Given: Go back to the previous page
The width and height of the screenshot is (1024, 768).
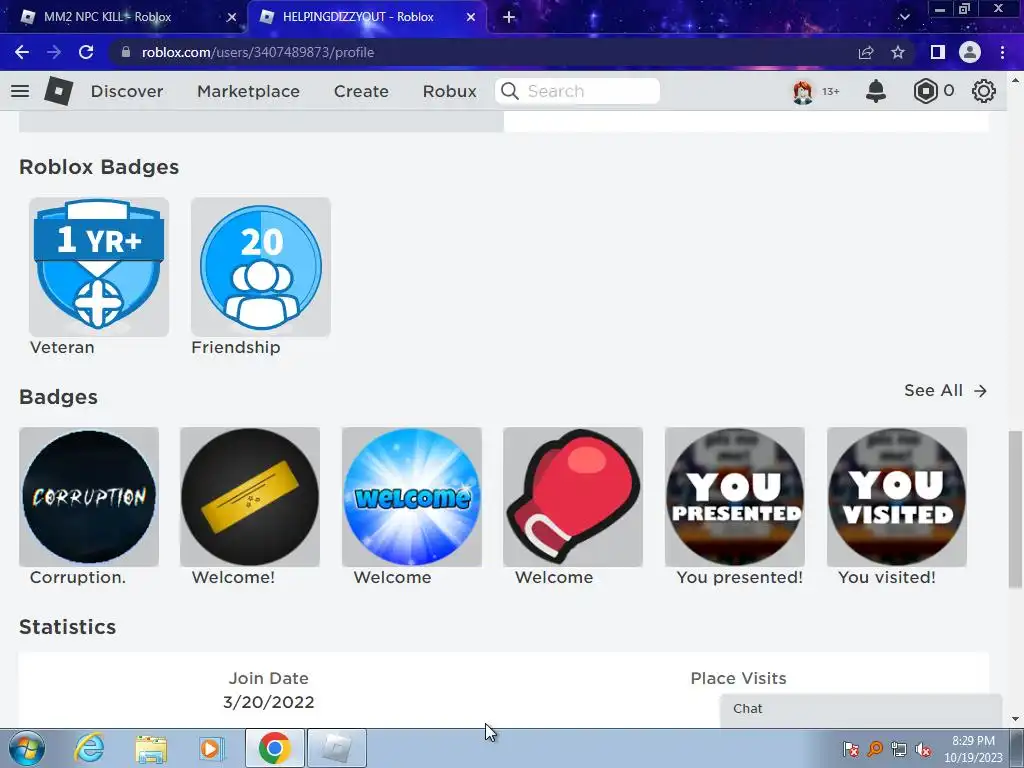Looking at the screenshot, I should pos(22,52).
